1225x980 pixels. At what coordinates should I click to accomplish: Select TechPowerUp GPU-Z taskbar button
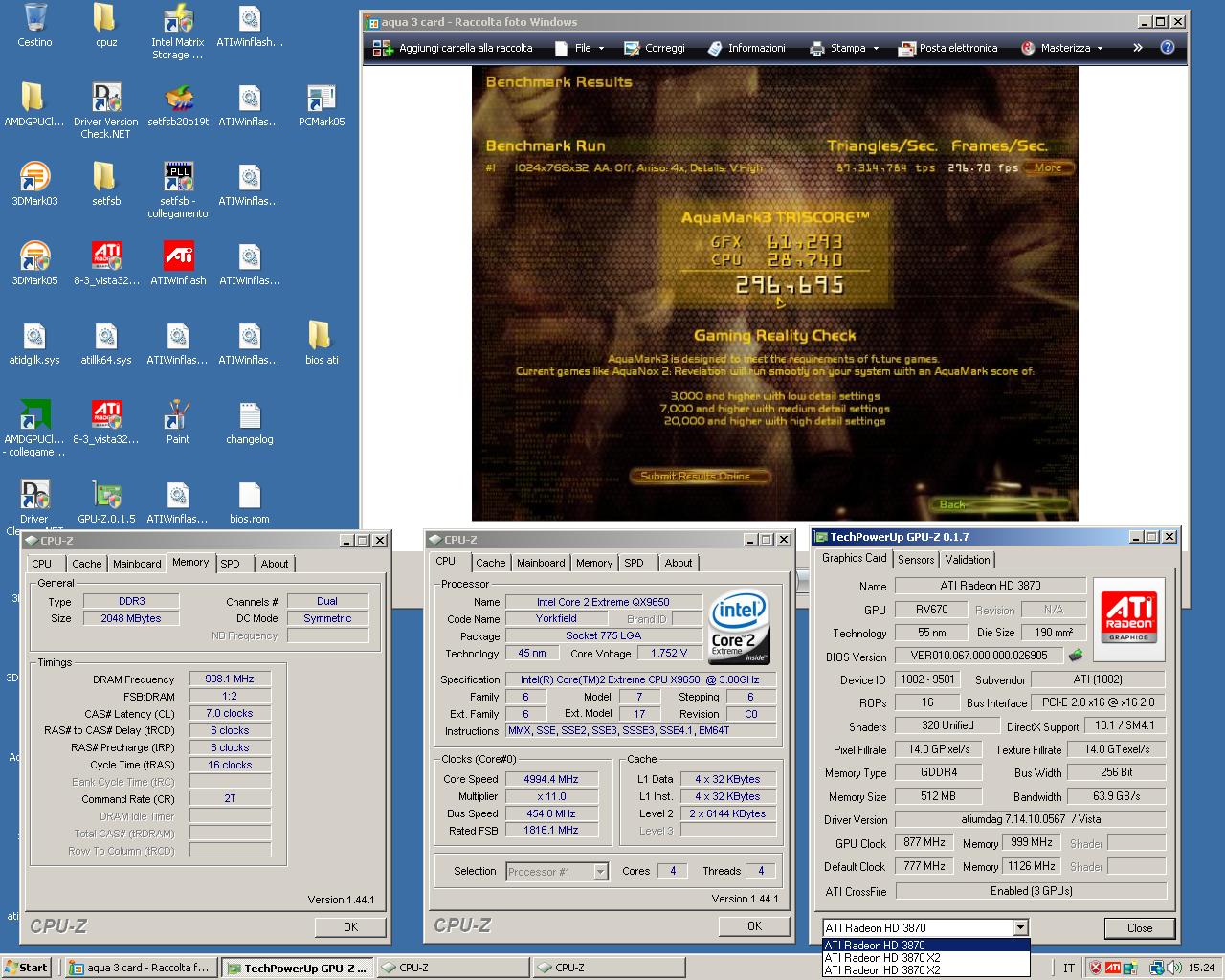coord(296,968)
